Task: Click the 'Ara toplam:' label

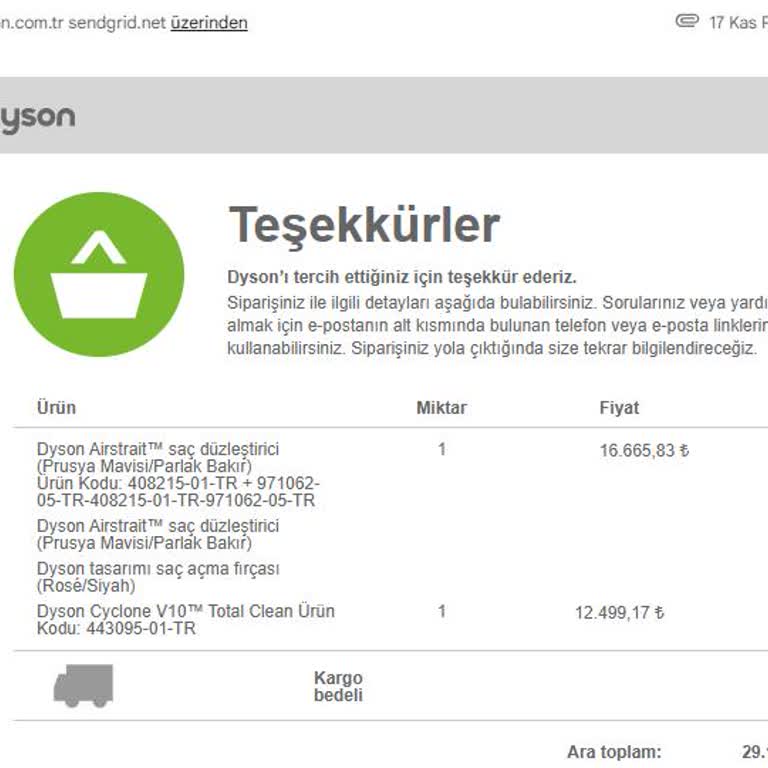Action: [x=614, y=752]
